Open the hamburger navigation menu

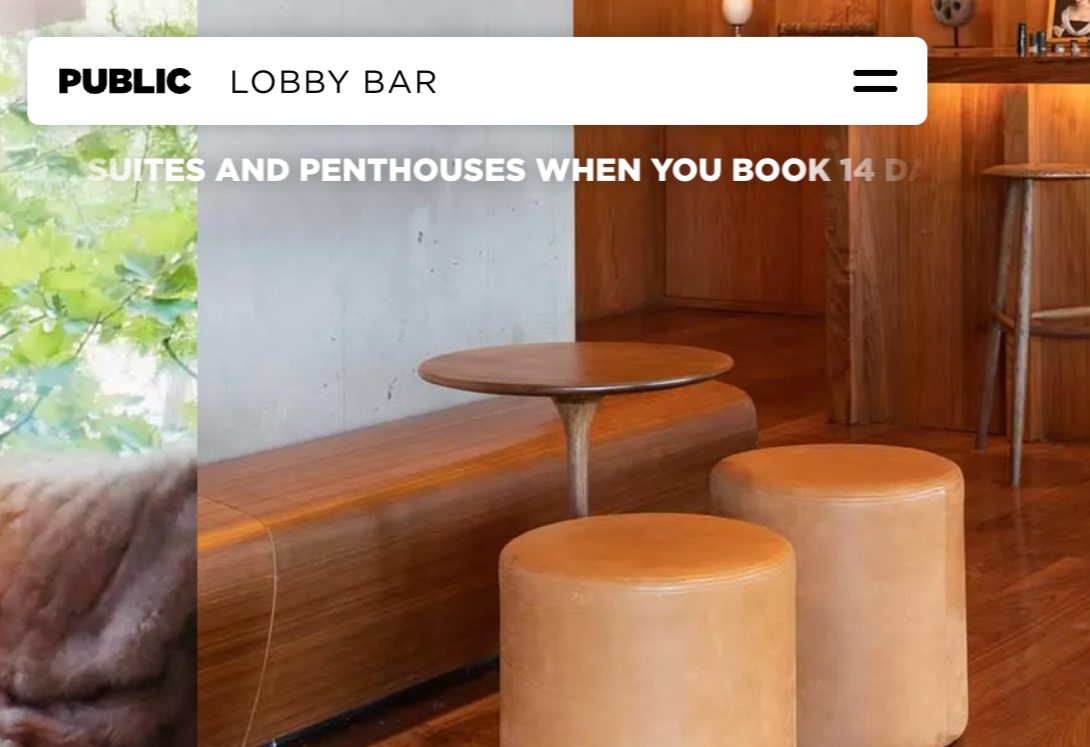coord(875,81)
